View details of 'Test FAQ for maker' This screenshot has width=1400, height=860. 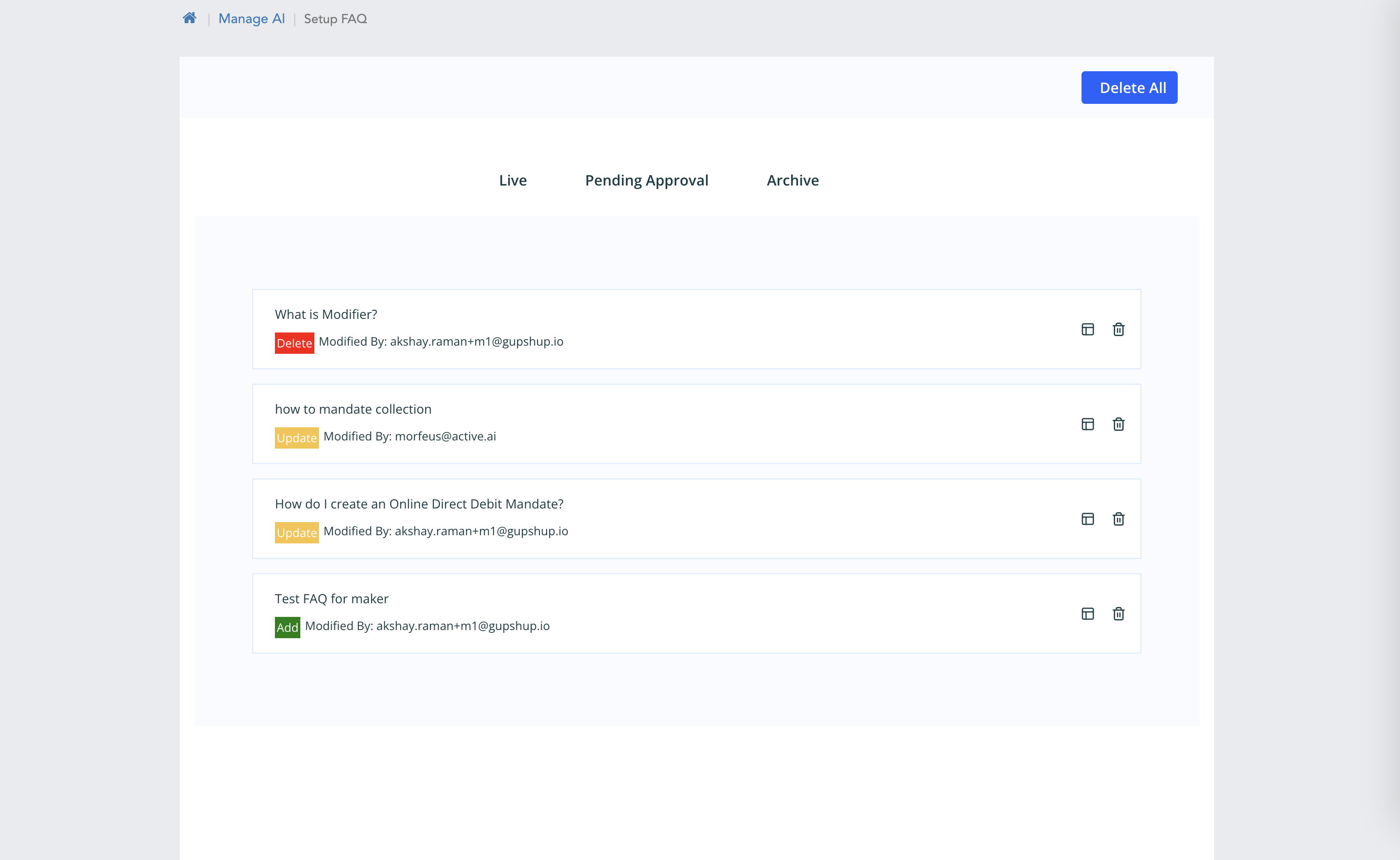tap(1088, 614)
